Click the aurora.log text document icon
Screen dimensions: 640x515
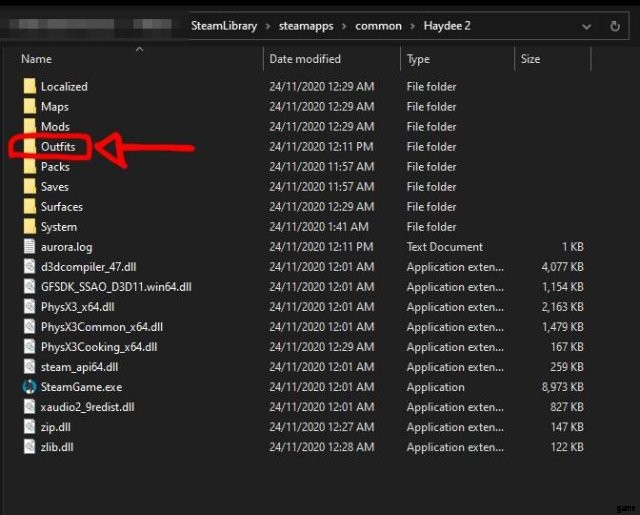point(29,247)
